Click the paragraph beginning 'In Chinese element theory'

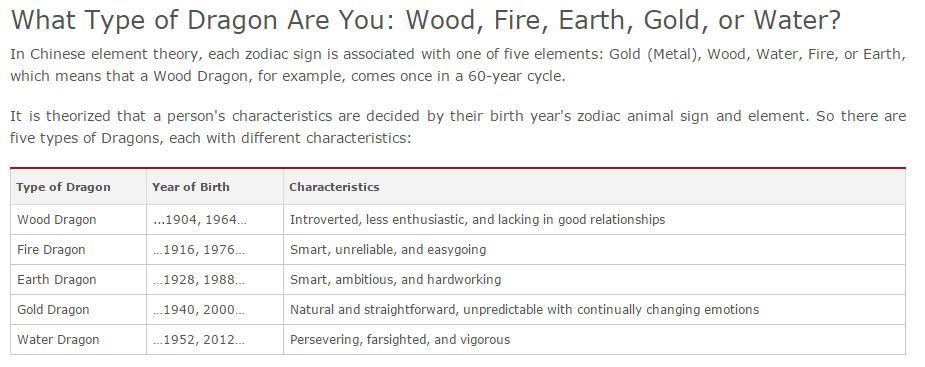coord(458,65)
